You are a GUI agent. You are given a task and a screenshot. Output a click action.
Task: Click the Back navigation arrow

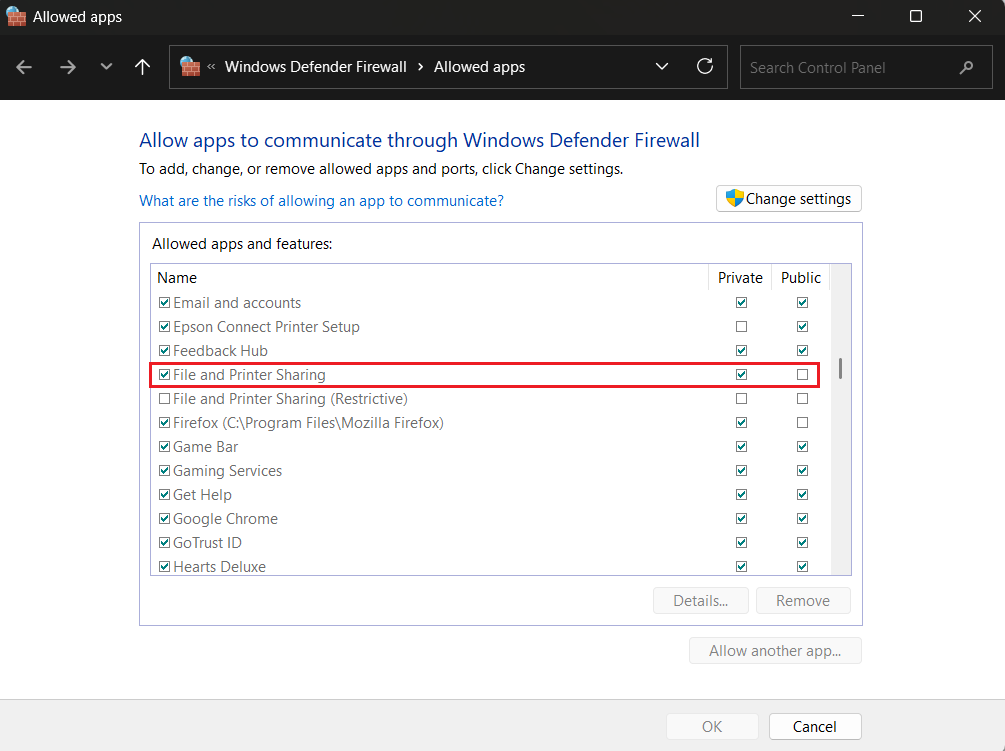coord(25,67)
